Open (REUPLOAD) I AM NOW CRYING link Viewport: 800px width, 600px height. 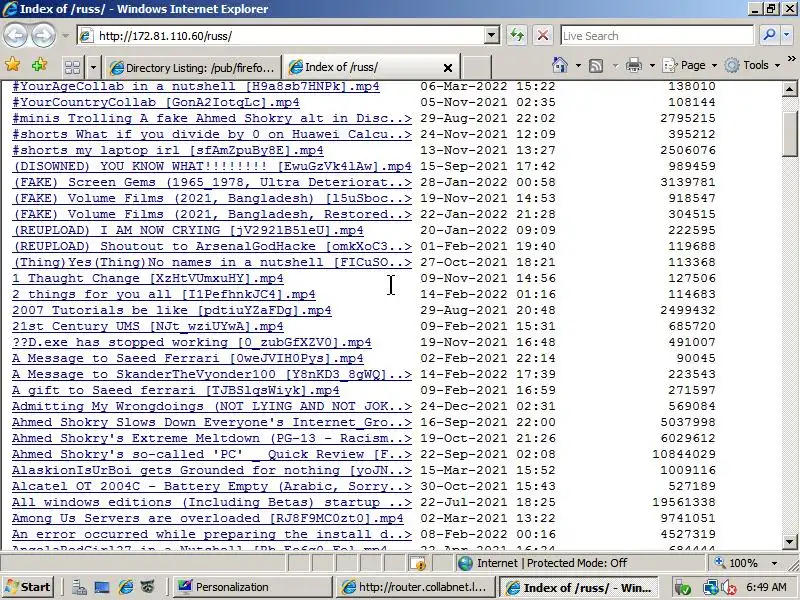coord(188,230)
